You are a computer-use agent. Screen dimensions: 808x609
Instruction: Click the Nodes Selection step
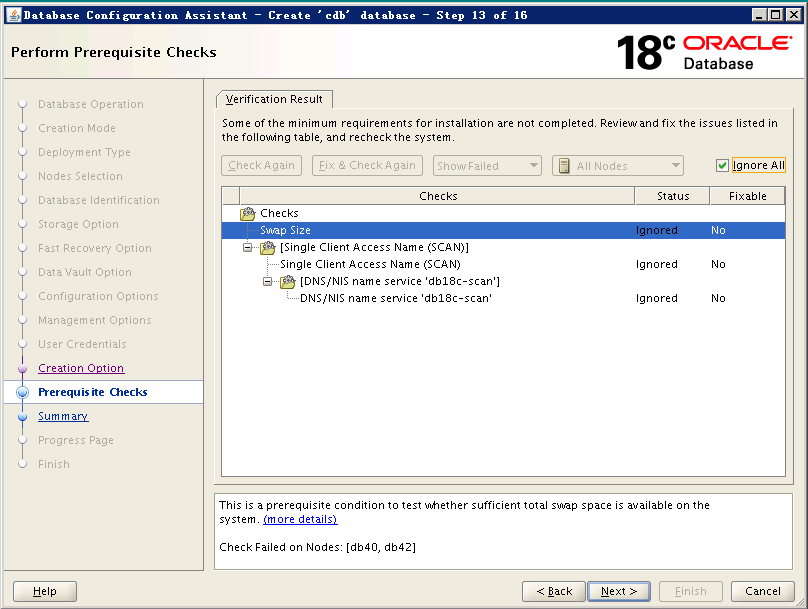[x=80, y=176]
